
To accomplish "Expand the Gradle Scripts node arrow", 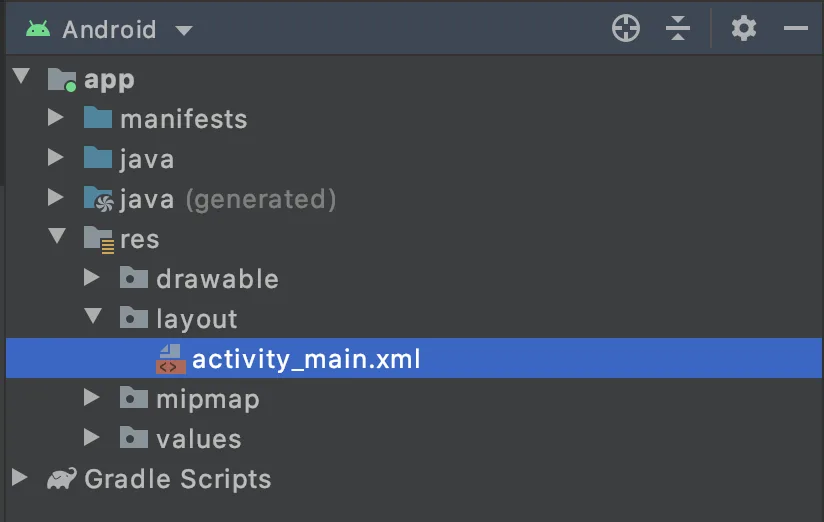I will 19,477.
